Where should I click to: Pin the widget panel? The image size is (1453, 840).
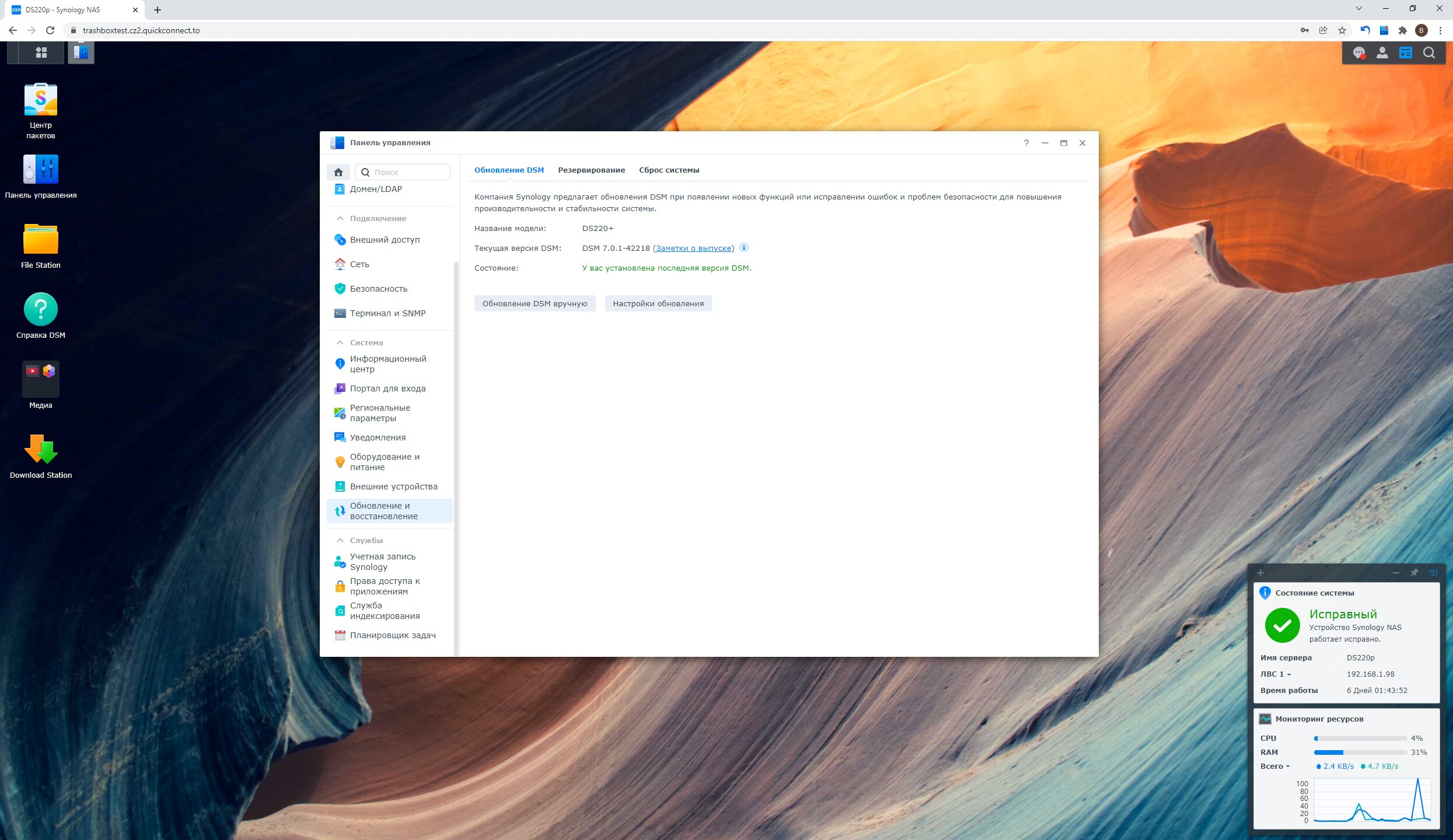(x=1414, y=573)
